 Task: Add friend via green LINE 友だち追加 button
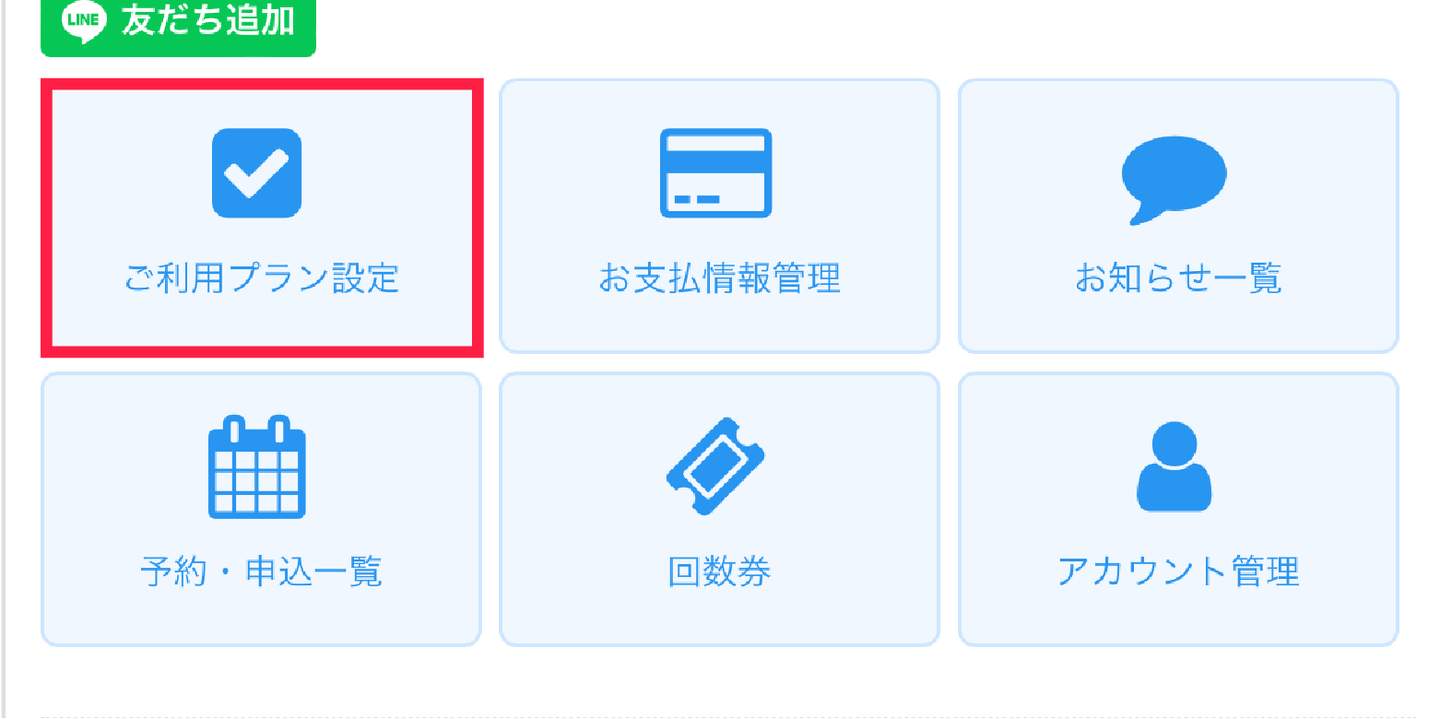[x=178, y=23]
